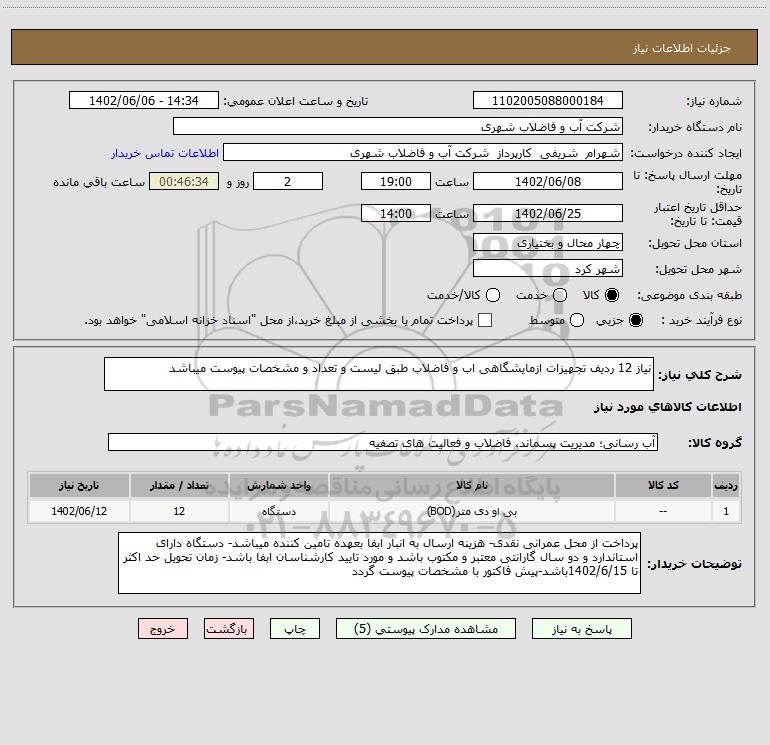Viewport: 770px width, 745px height.
Task: Click the buyer name field شرکت آب و فاضلاب شهری
Action: click(398, 127)
